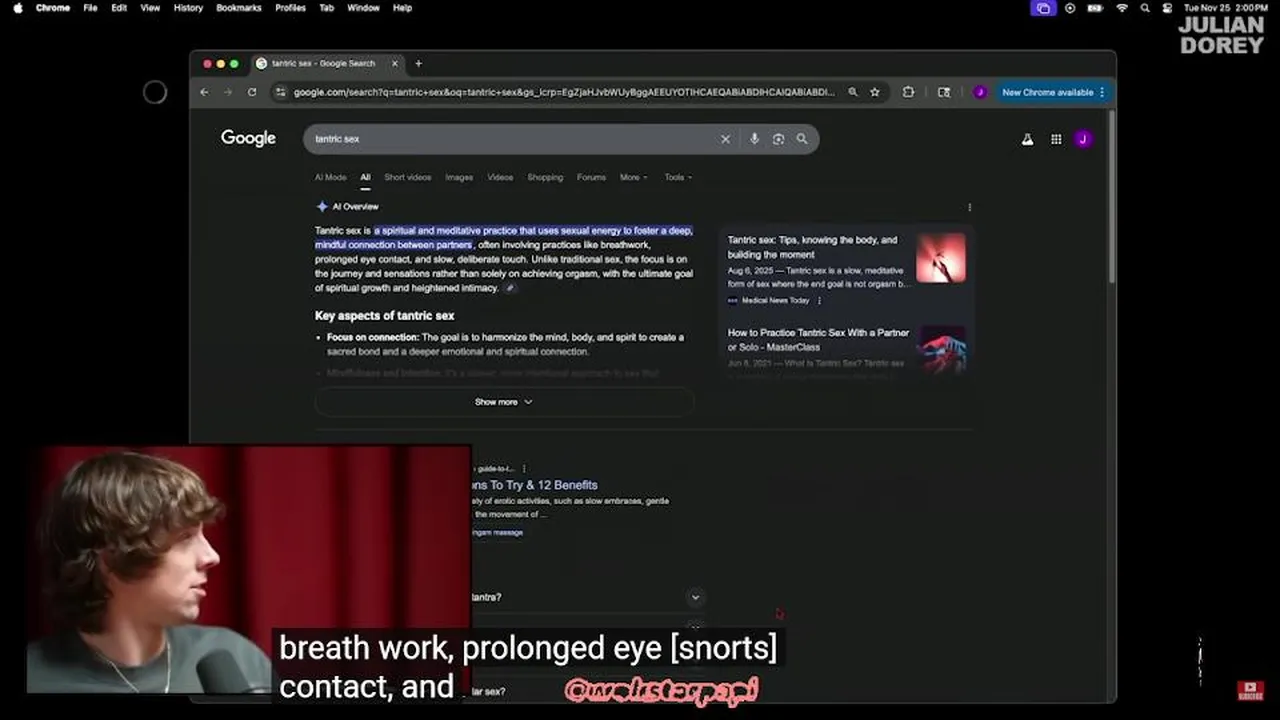Open Spotlight search in the menu bar

[1145, 8]
